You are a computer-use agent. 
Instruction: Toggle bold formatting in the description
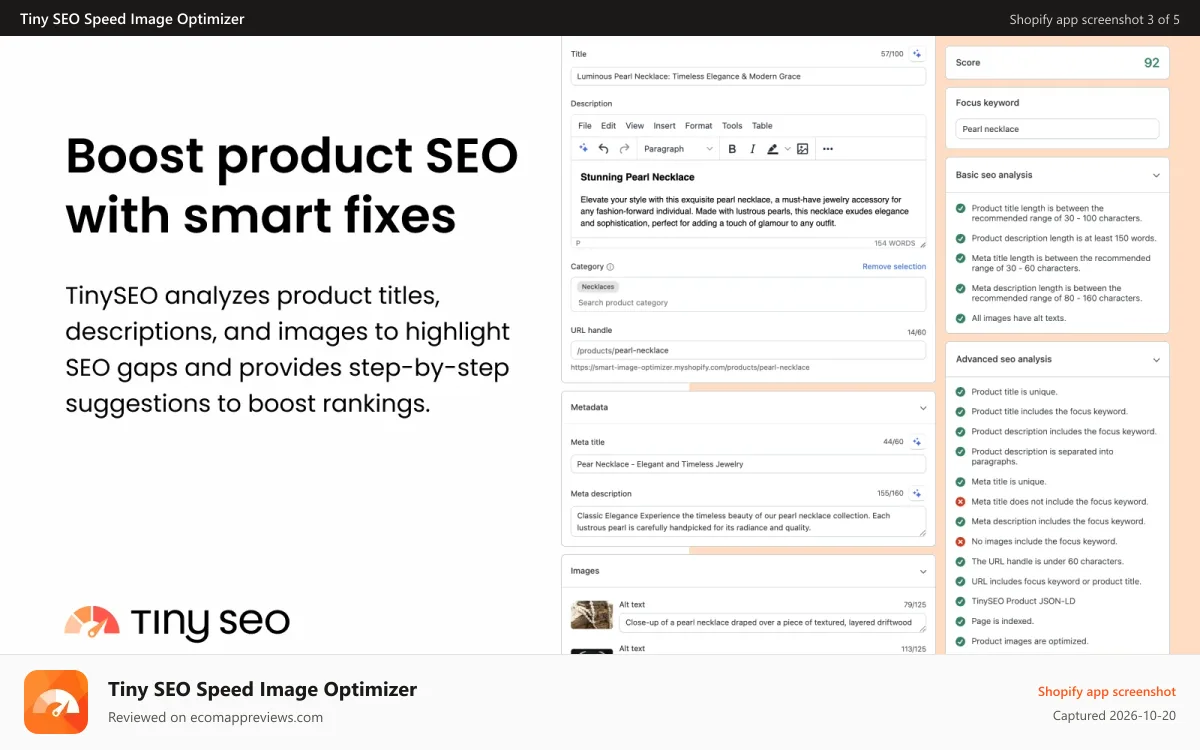pyautogui.click(x=732, y=149)
